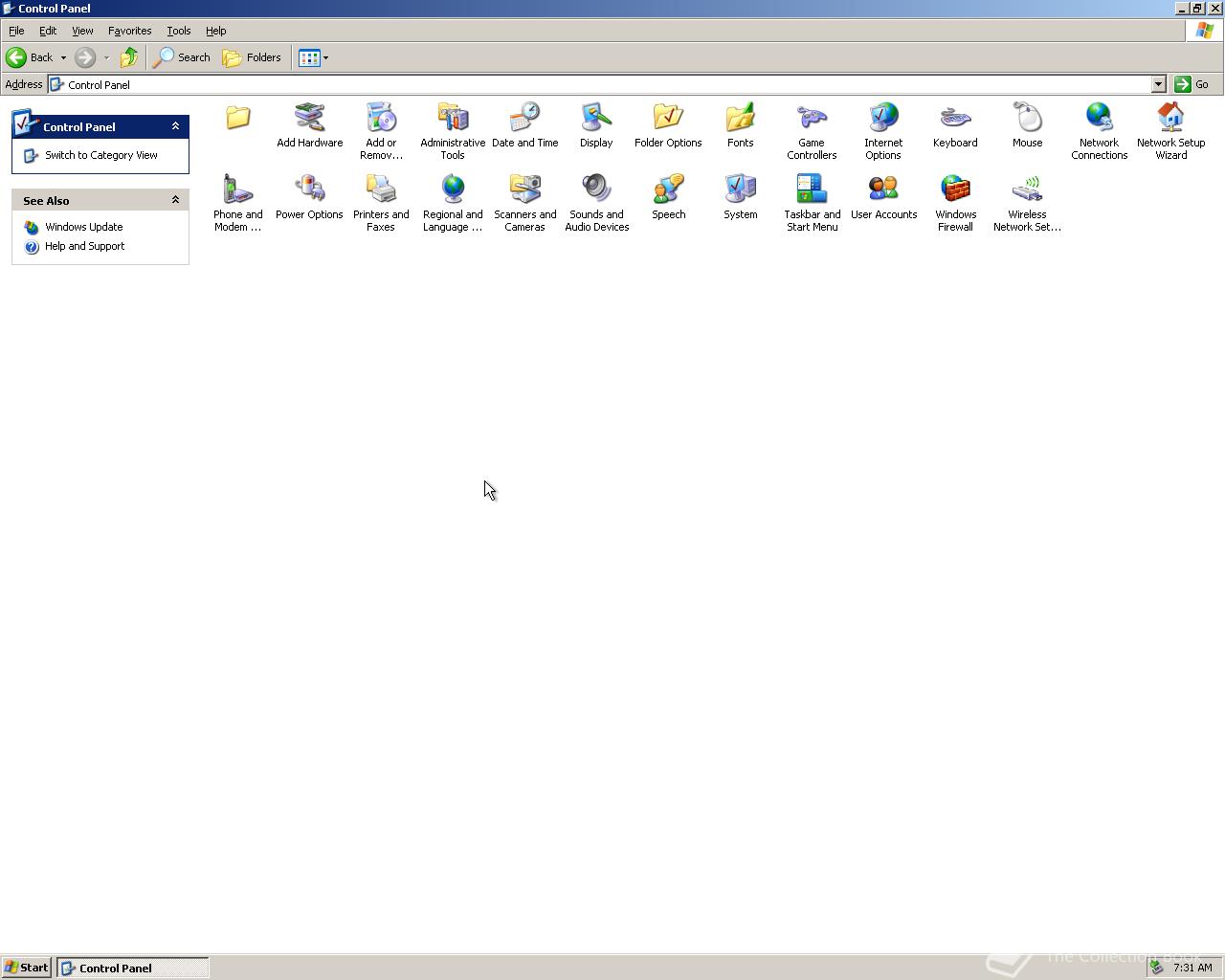The image size is (1225, 980).
Task: Click the system tray clock
Action: tap(1192, 968)
